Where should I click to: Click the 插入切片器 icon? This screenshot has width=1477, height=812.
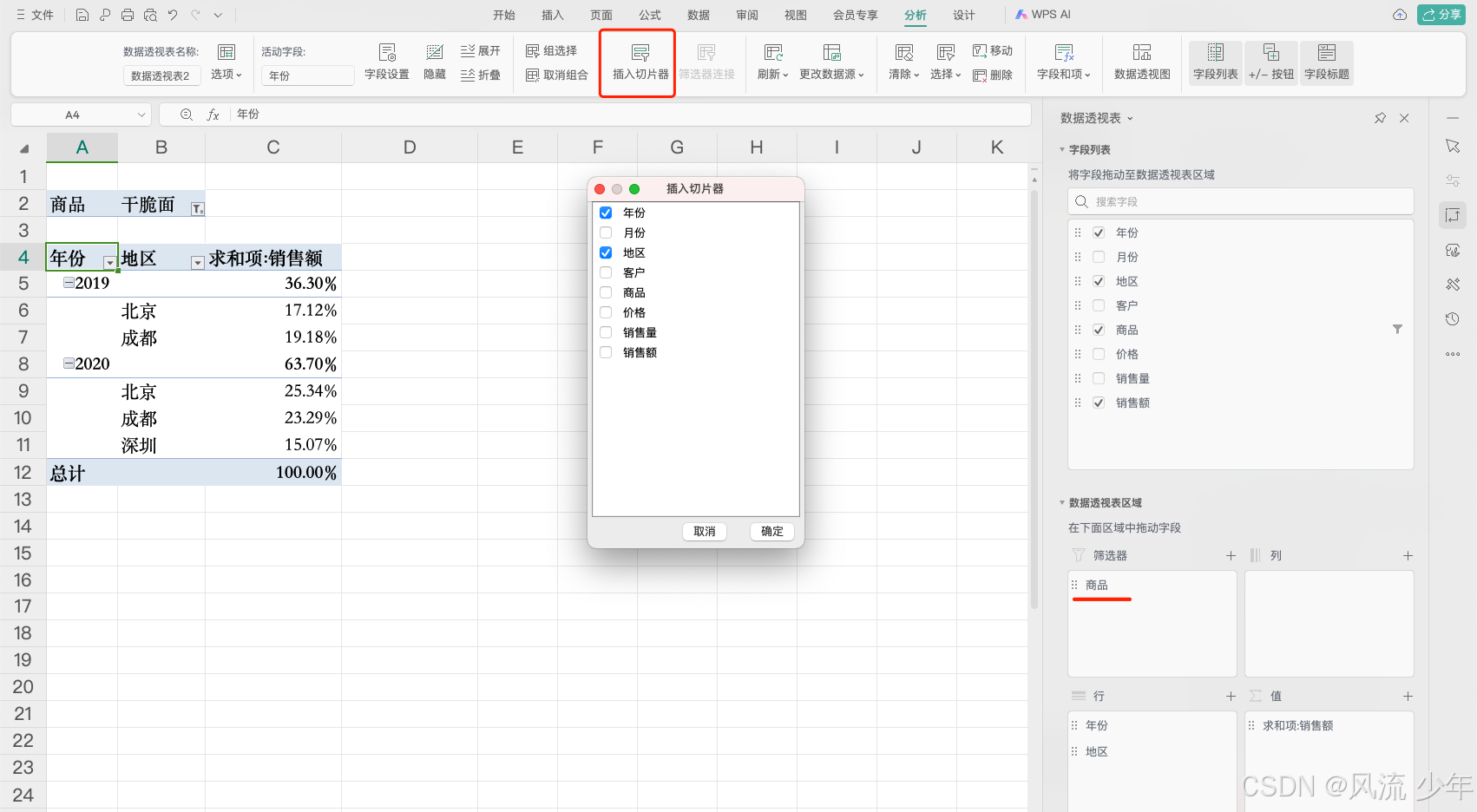(637, 62)
